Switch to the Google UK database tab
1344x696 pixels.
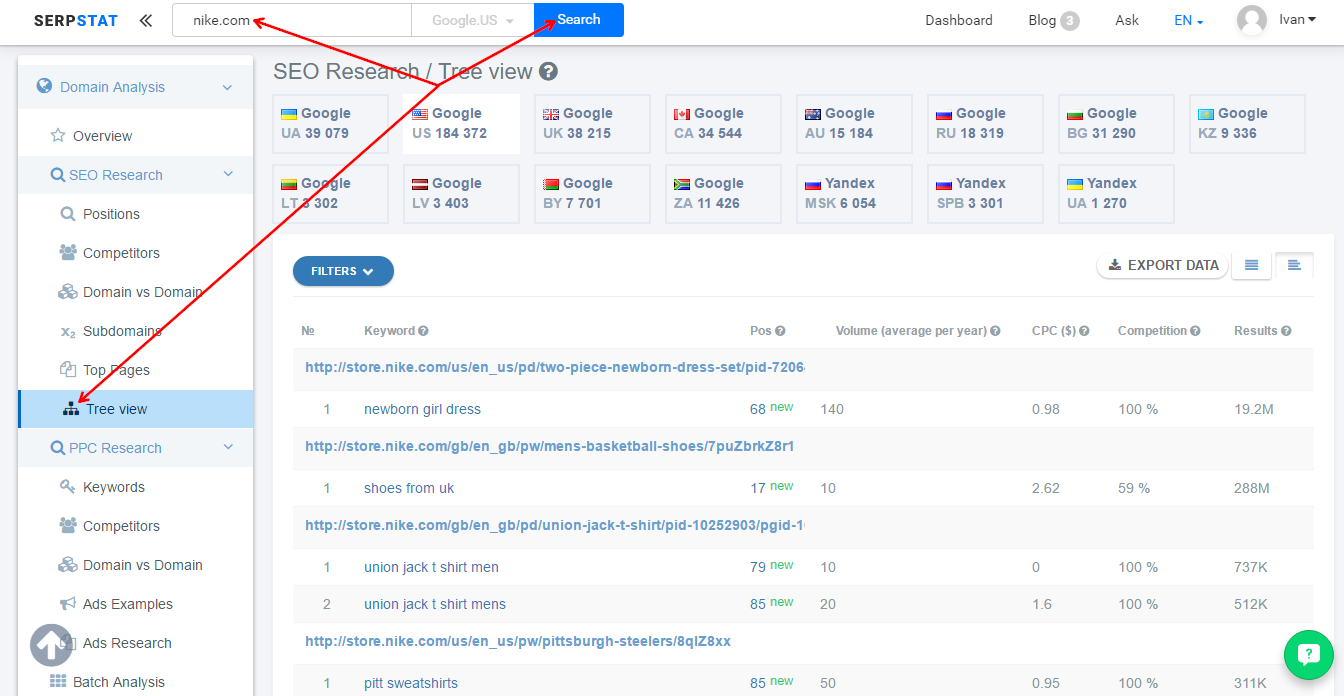point(592,124)
